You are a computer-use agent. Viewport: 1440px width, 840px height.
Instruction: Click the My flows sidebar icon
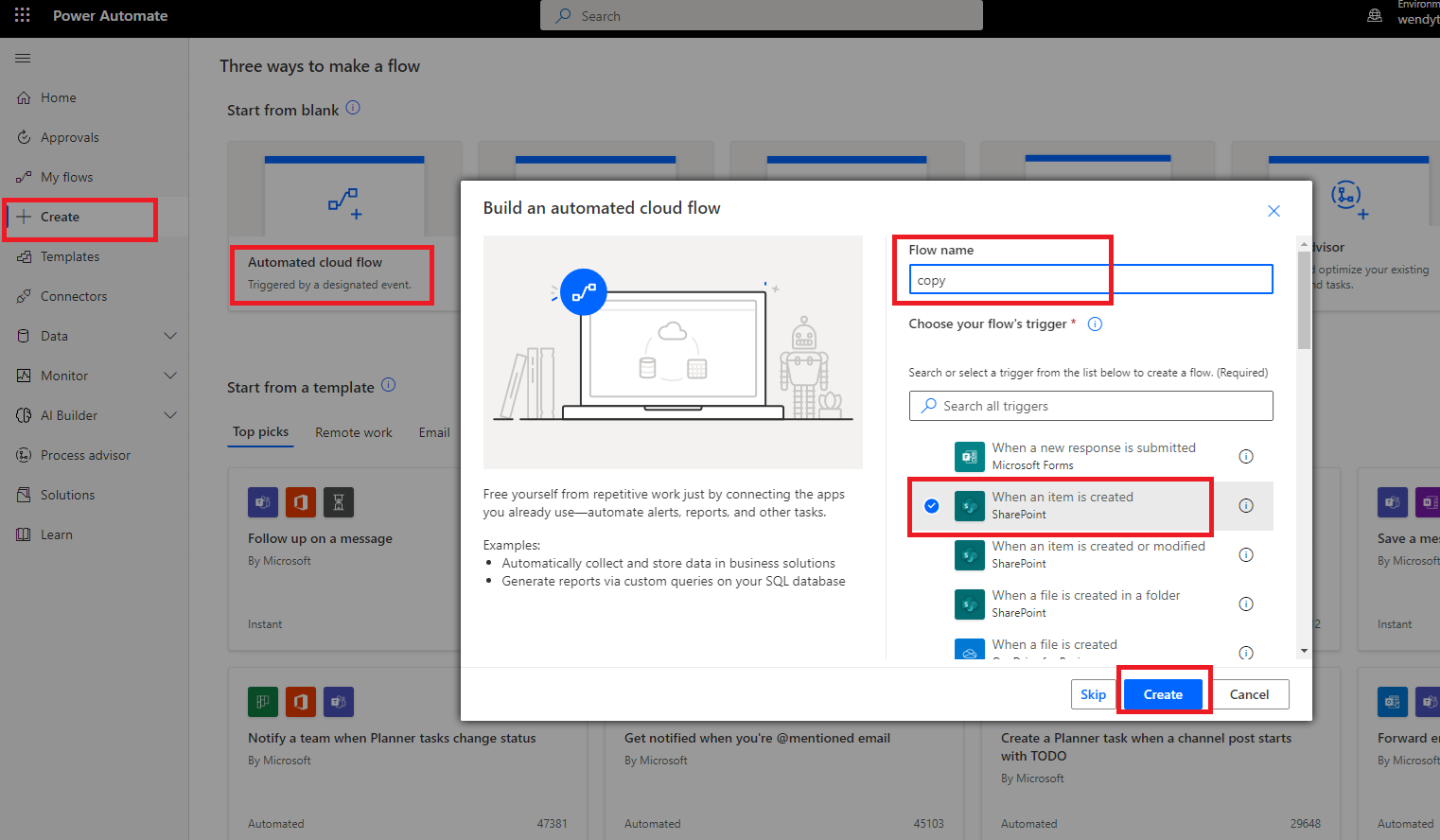[x=24, y=177]
